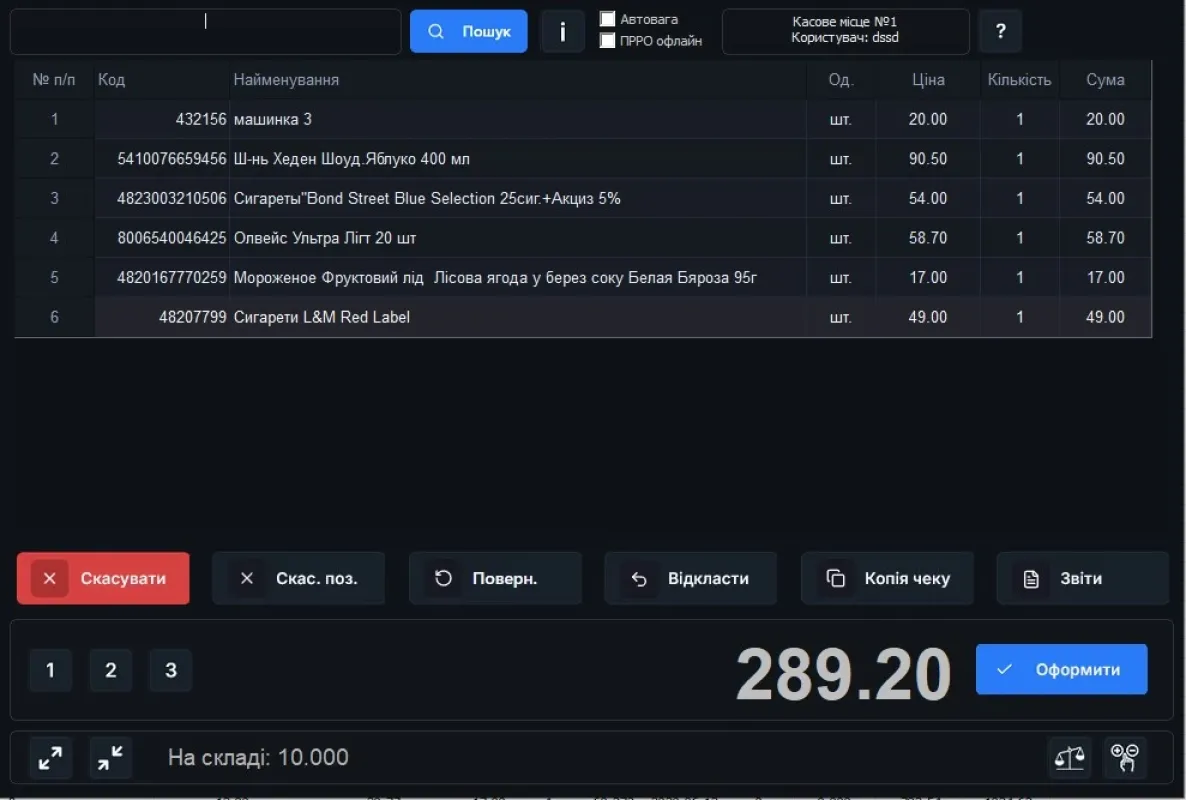1186x800 pixels.
Task: Click the Поверн. return button
Action: pos(495,578)
